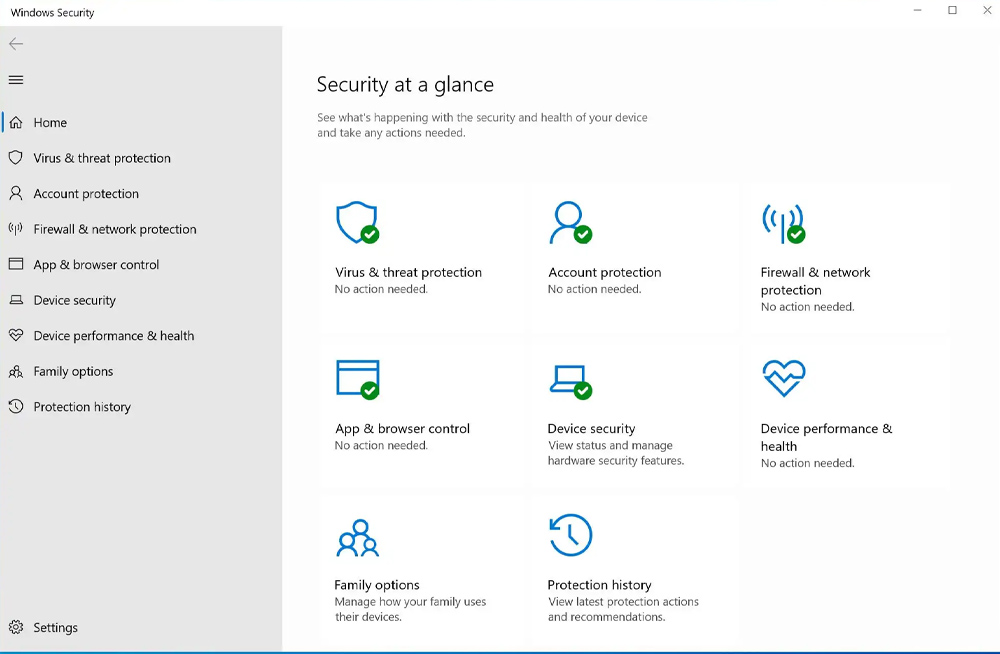Click the large Protection history clock icon
This screenshot has height=654, width=1000.
pos(571,535)
